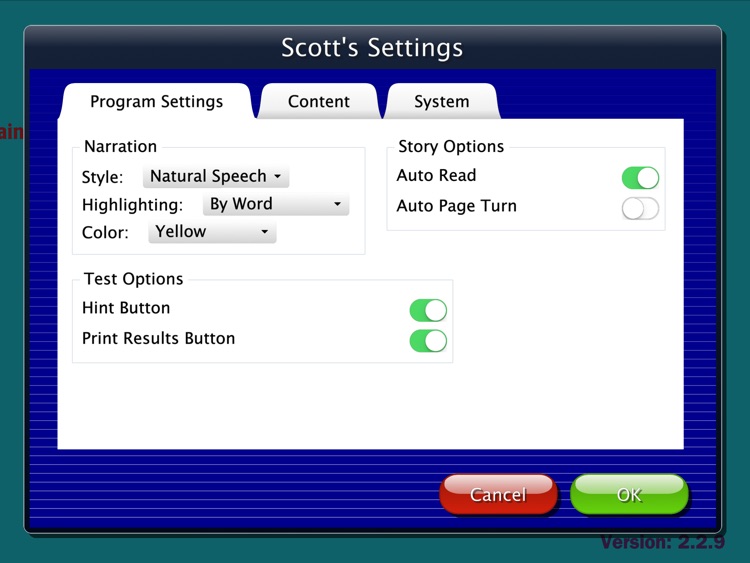Switch to the Program Settings tab
This screenshot has height=563, width=750.
(156, 101)
